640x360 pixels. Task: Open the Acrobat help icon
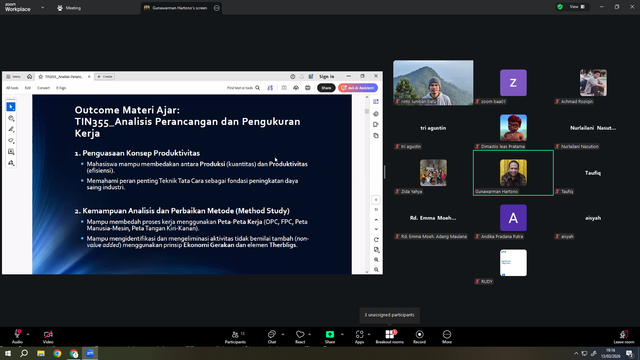tap(293, 76)
